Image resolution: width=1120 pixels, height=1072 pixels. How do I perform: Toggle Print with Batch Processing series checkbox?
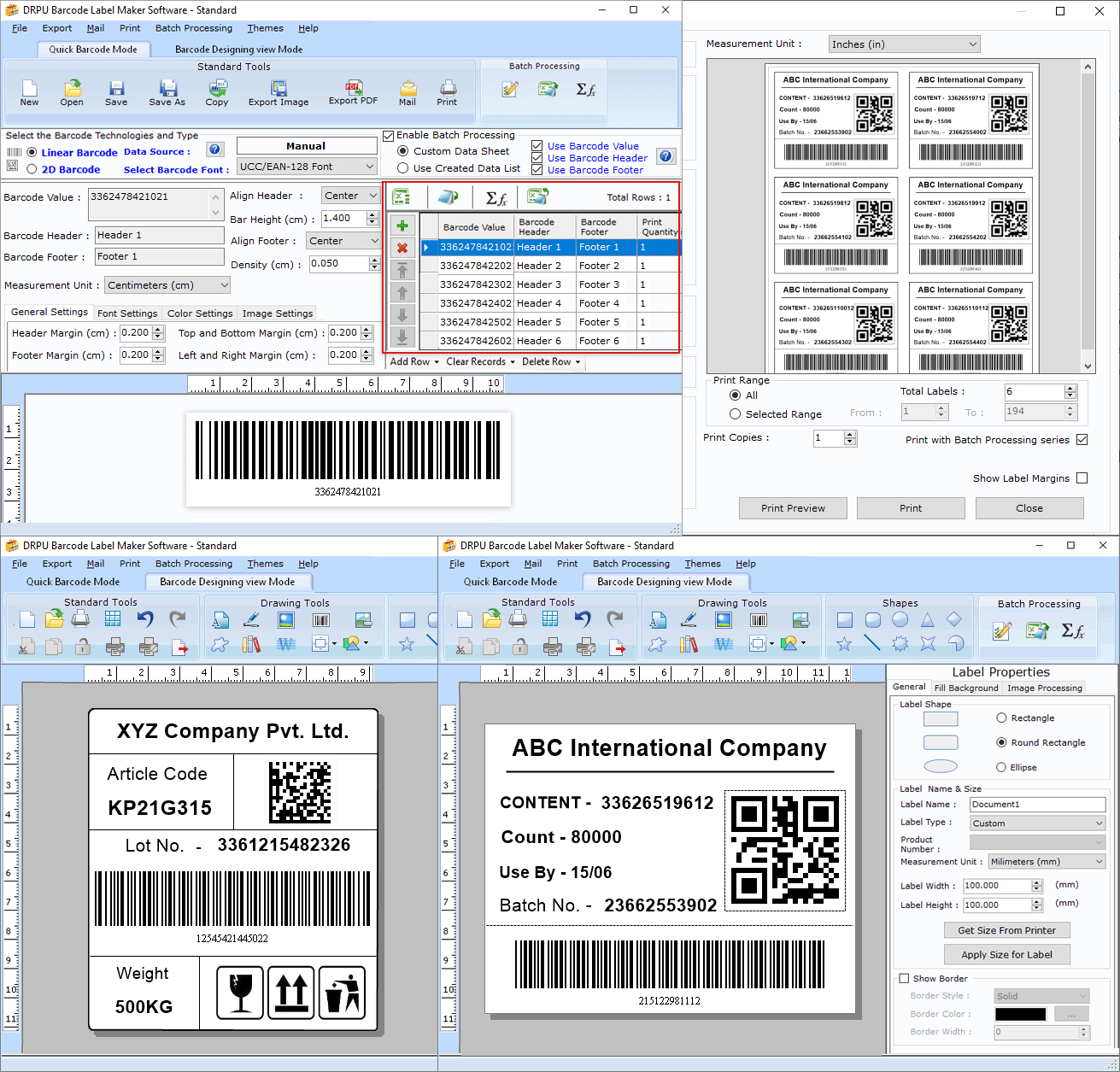[1082, 440]
